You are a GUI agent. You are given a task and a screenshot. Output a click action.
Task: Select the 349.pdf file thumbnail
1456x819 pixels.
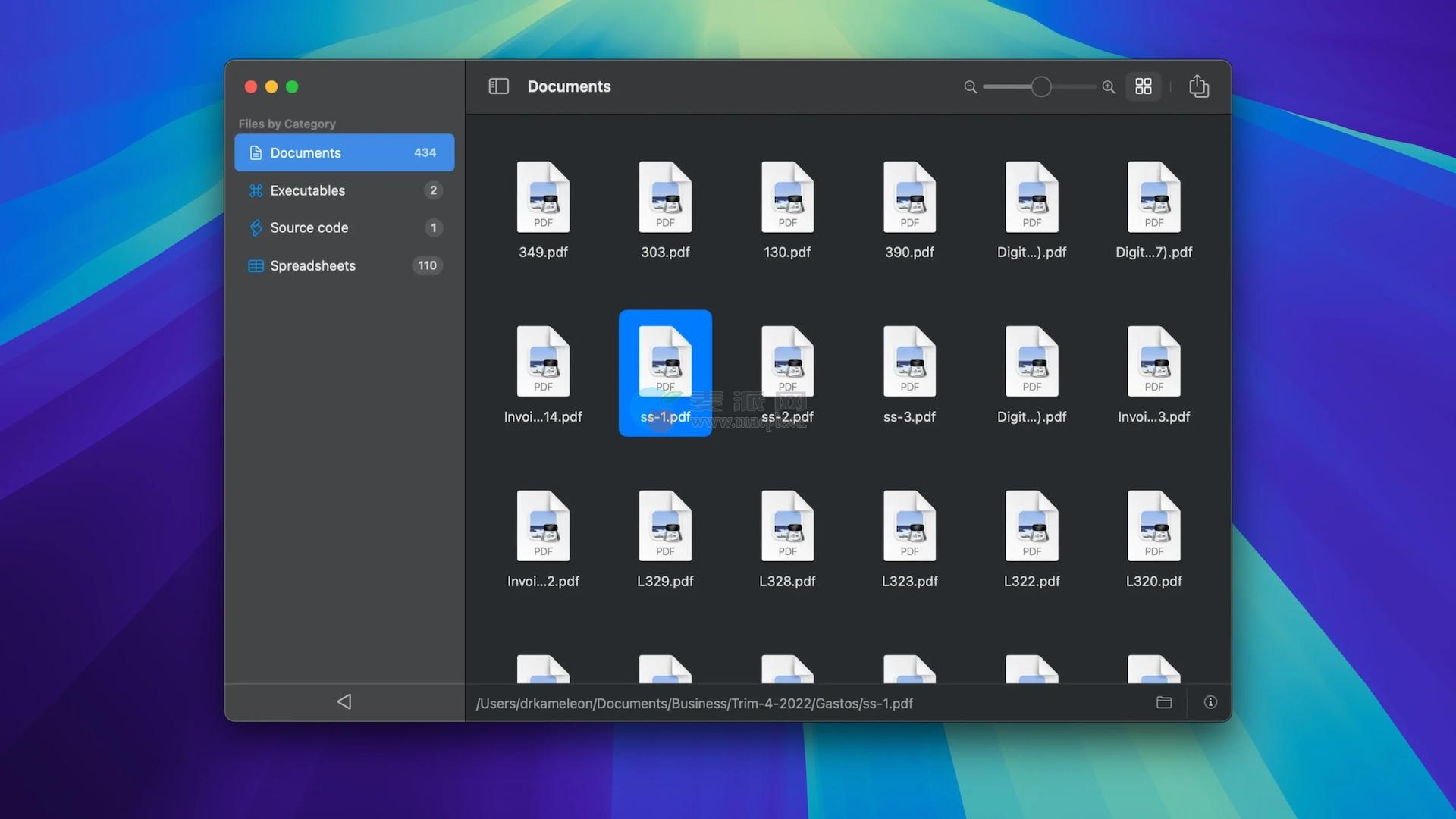[543, 197]
